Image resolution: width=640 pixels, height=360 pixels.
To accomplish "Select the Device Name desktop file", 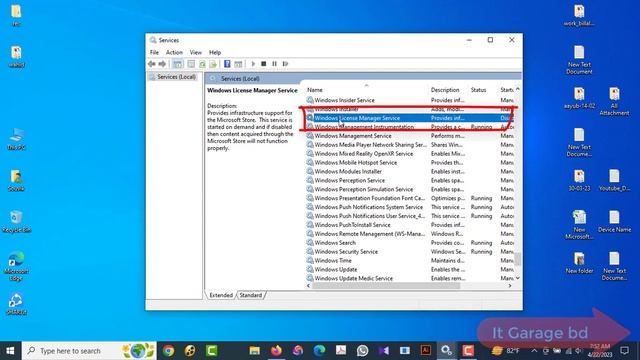I will (x=614, y=222).
